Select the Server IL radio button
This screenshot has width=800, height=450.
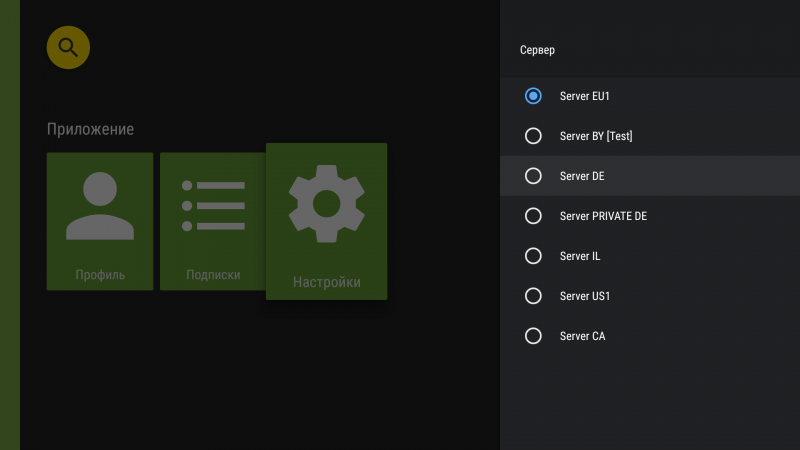(533, 256)
